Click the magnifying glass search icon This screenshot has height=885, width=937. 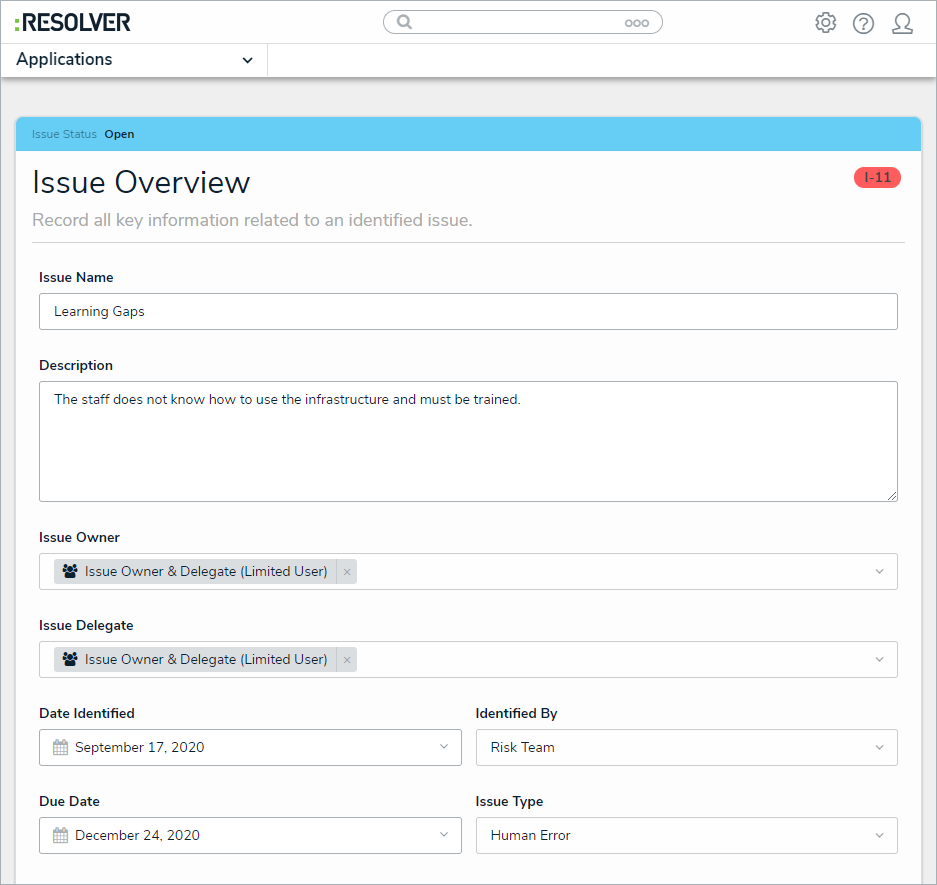[x=404, y=22]
